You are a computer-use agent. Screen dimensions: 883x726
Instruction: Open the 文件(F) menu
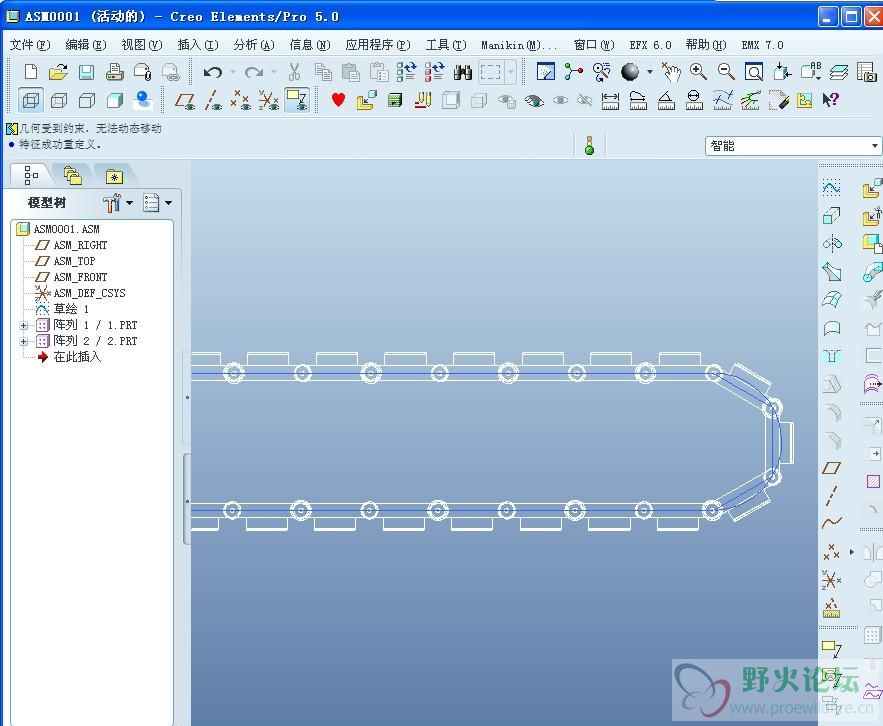pos(30,45)
